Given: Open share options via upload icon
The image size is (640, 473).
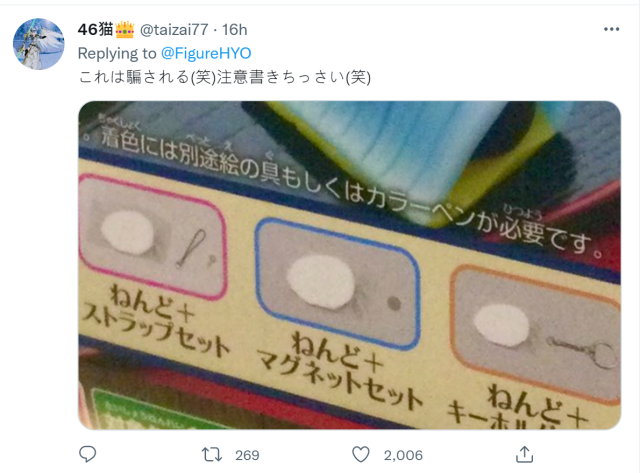Looking at the screenshot, I should (x=524, y=454).
